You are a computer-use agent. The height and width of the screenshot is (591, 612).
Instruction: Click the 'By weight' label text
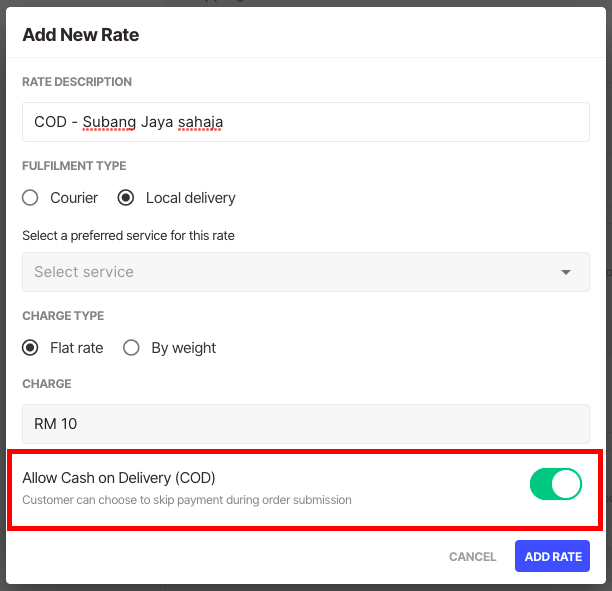183,348
